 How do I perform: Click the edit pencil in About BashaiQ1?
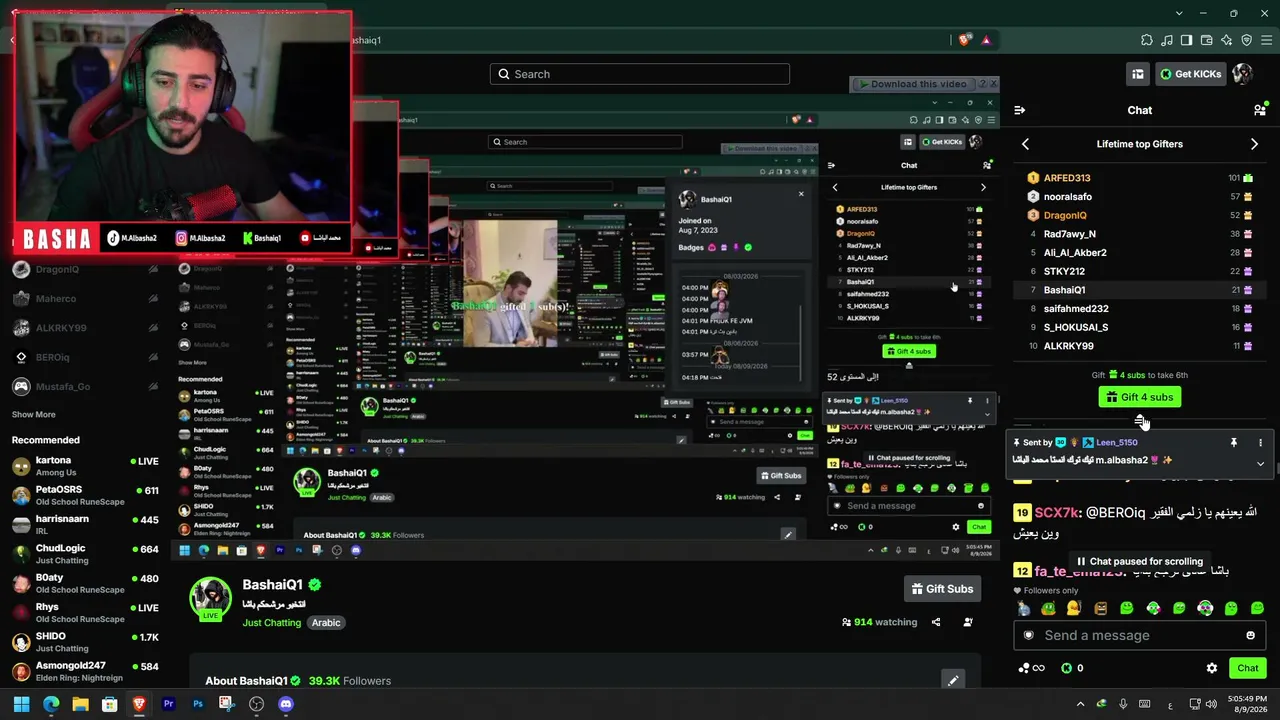953,680
